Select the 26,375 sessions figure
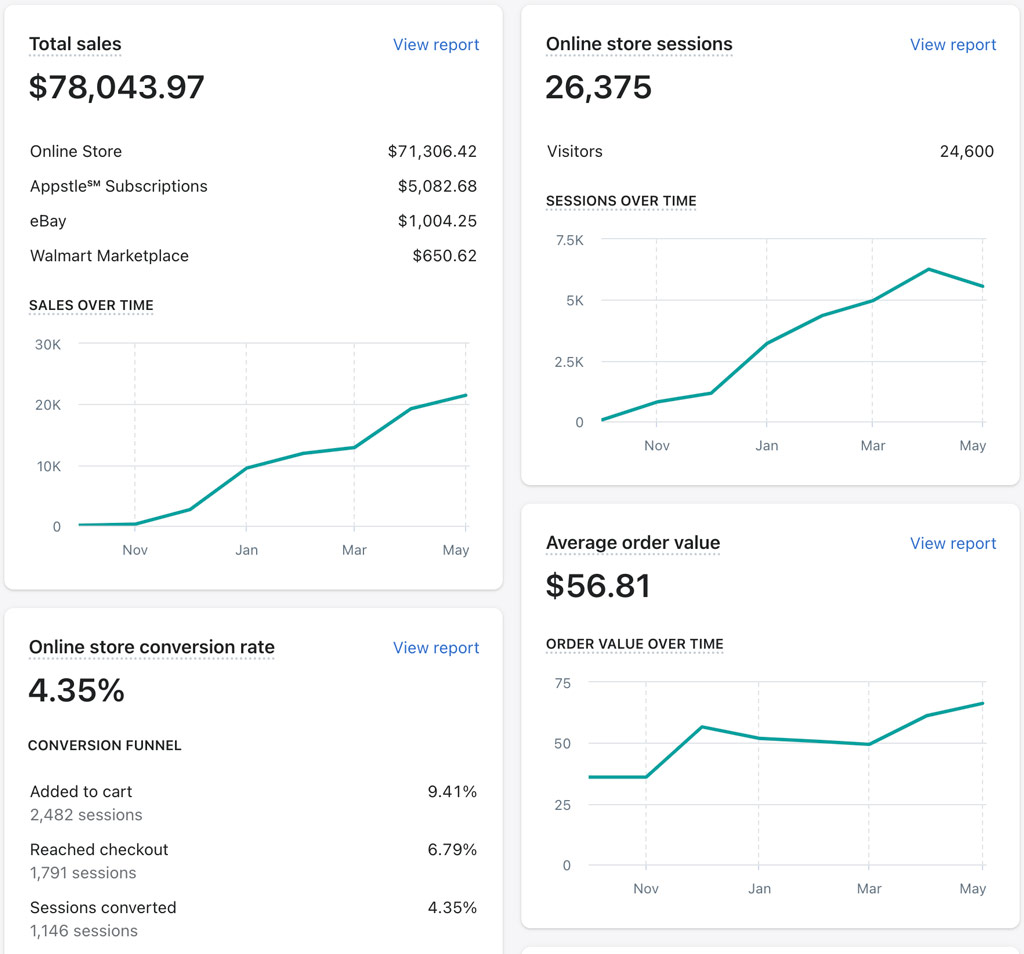This screenshot has height=954, width=1024. pos(598,87)
